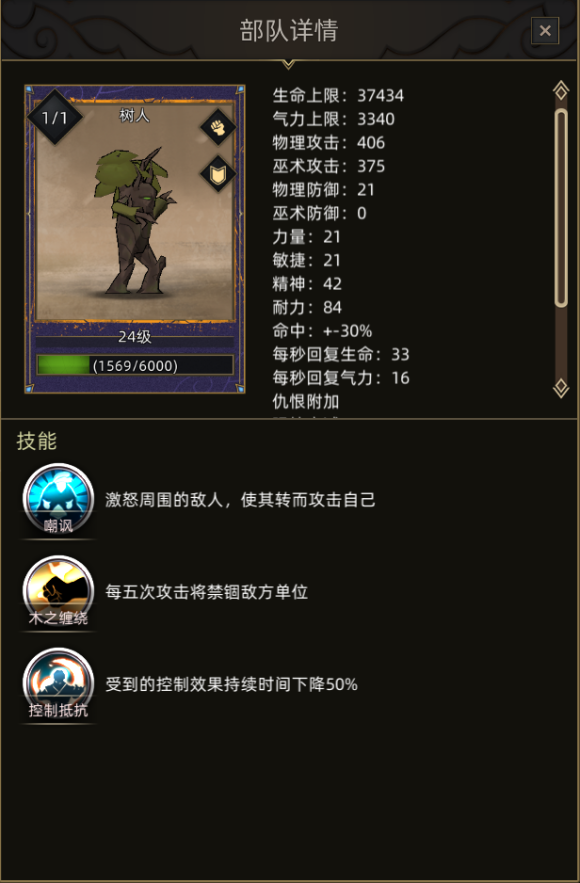Click the green experience bar (1569/6000)

(135, 365)
